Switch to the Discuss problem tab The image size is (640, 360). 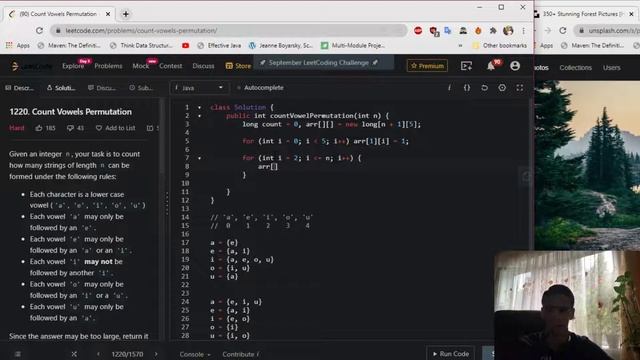point(102,88)
